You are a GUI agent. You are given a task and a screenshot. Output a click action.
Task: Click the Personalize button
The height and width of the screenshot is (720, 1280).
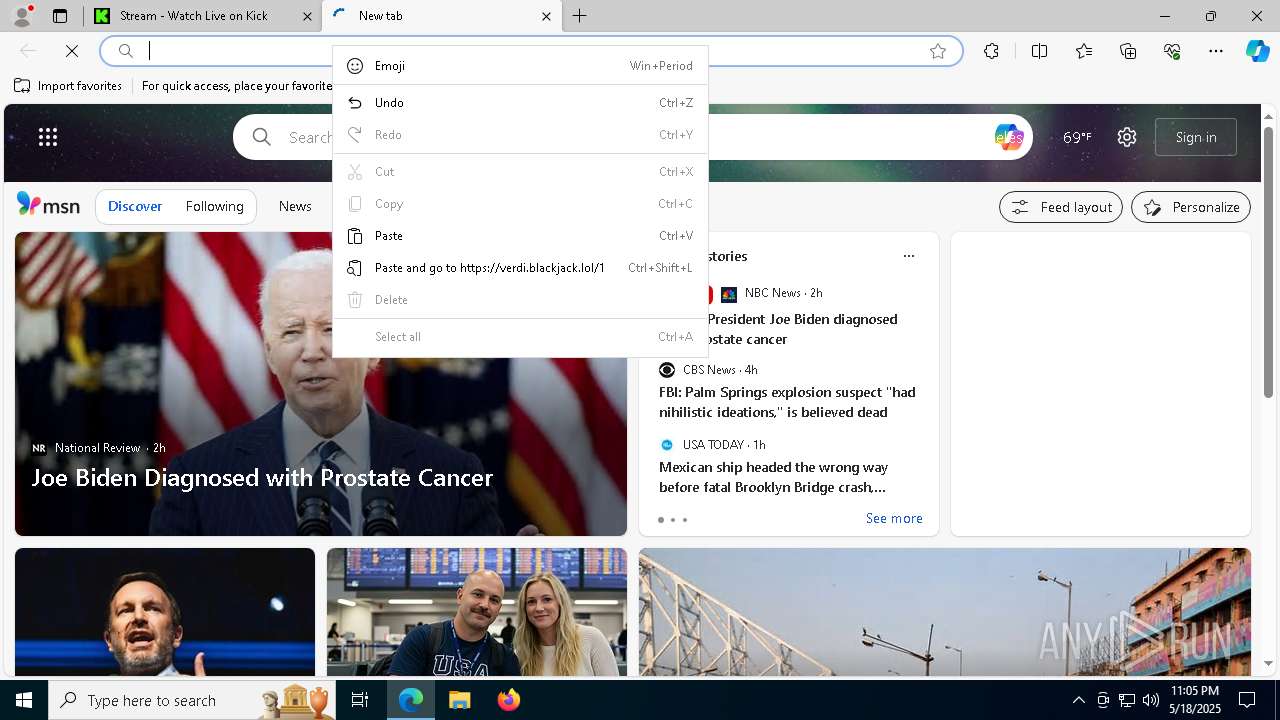click(1191, 207)
